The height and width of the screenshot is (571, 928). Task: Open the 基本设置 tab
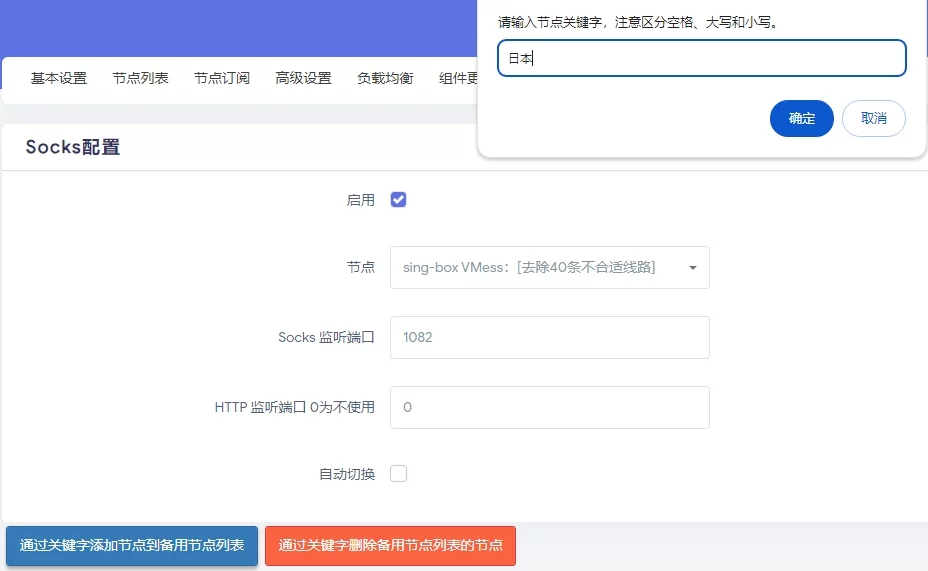(x=59, y=78)
